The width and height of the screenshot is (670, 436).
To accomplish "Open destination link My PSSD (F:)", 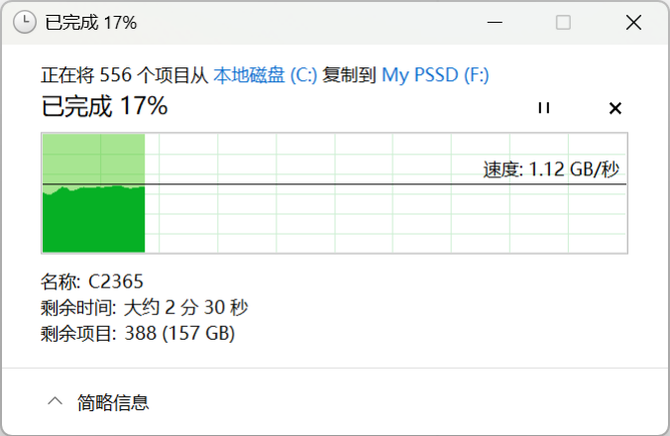I will point(435,75).
